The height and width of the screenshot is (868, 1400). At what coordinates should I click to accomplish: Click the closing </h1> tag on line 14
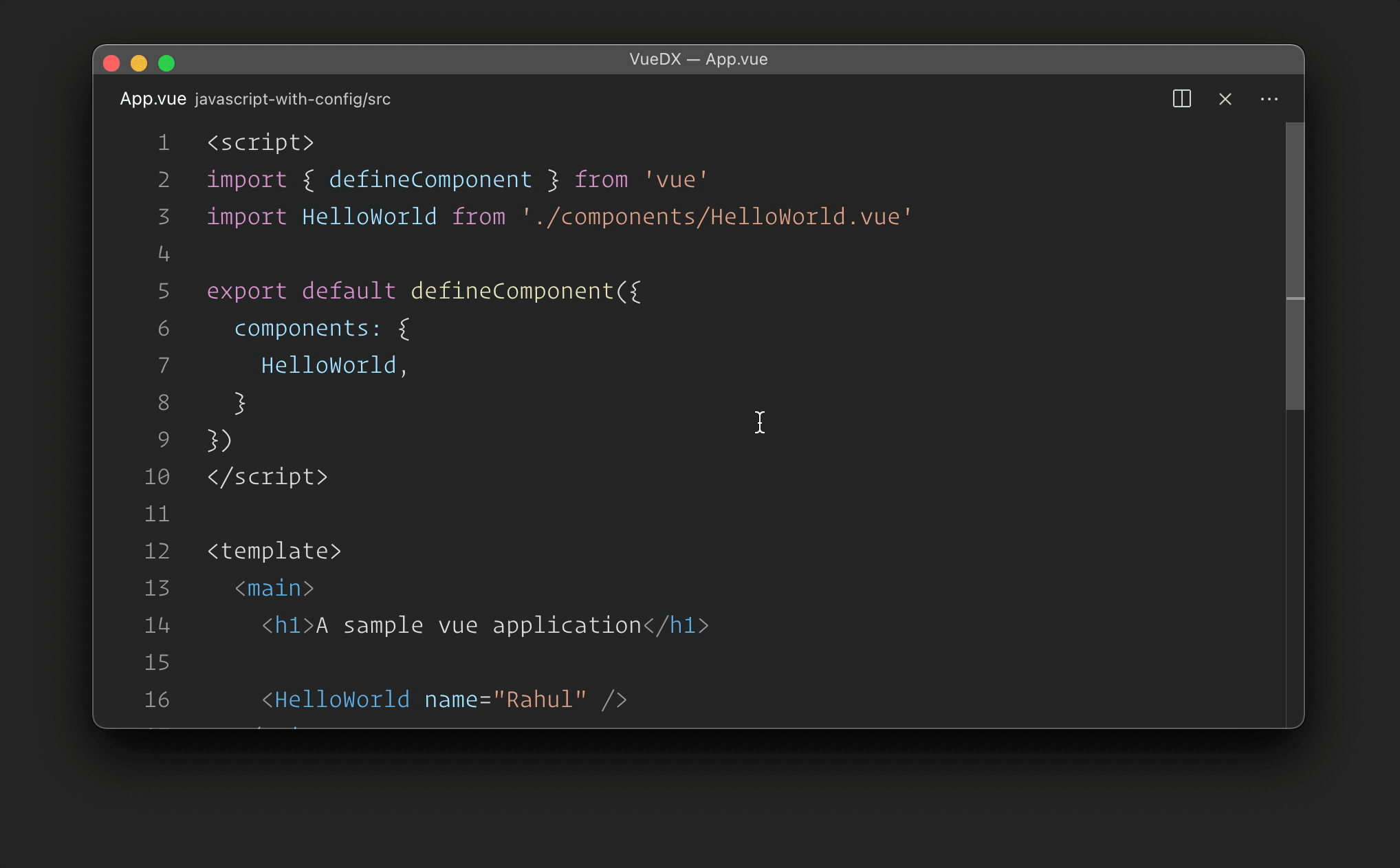(676, 625)
